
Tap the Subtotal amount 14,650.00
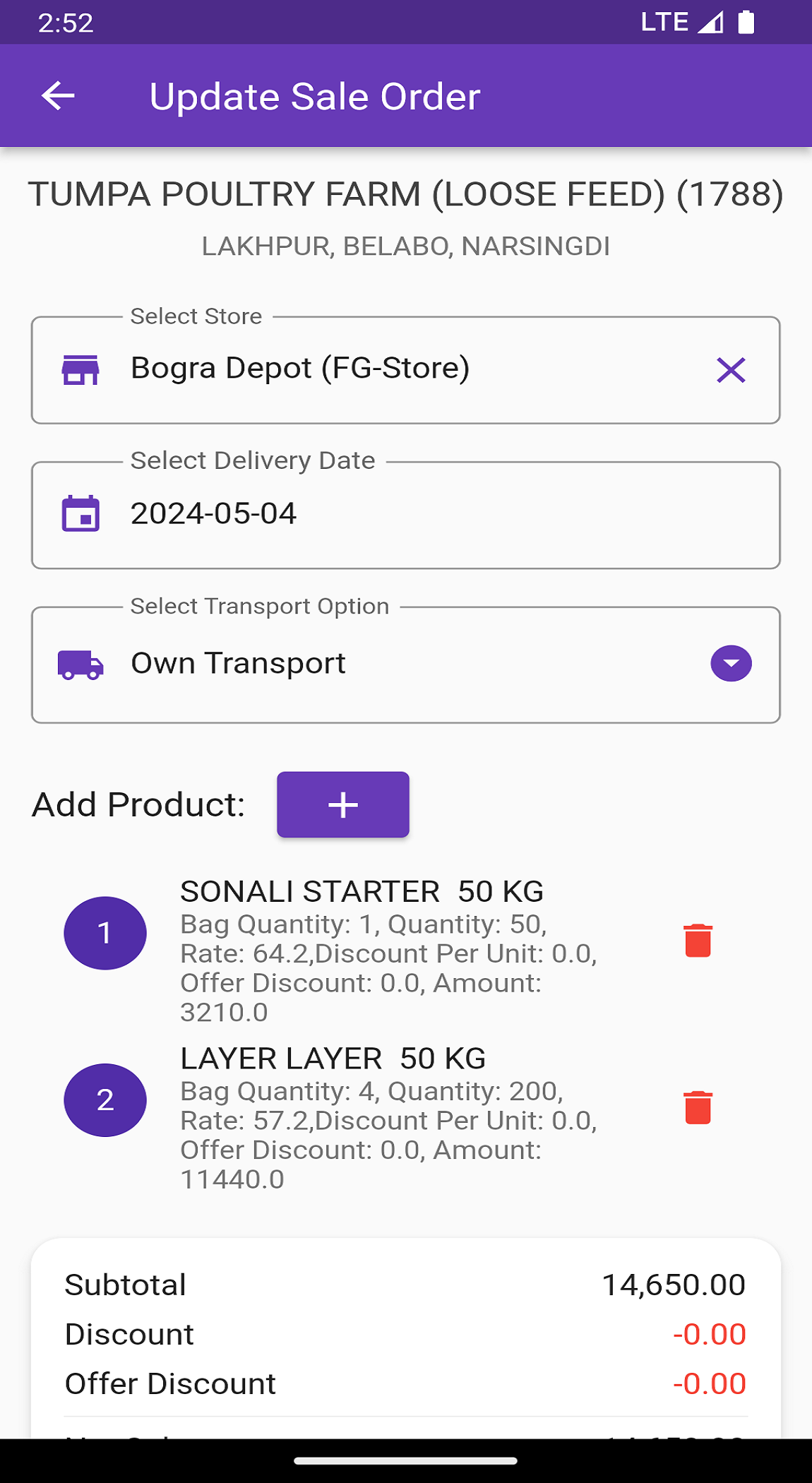(x=673, y=1285)
